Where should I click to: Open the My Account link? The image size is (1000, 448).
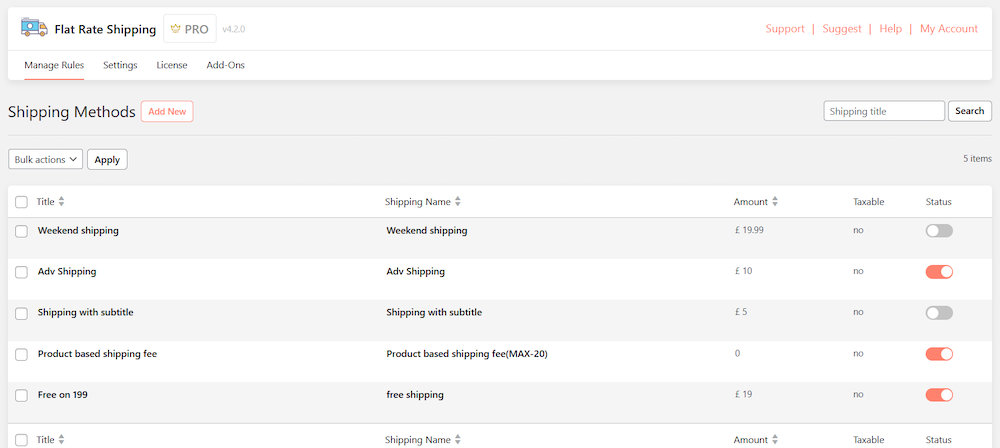pos(948,29)
